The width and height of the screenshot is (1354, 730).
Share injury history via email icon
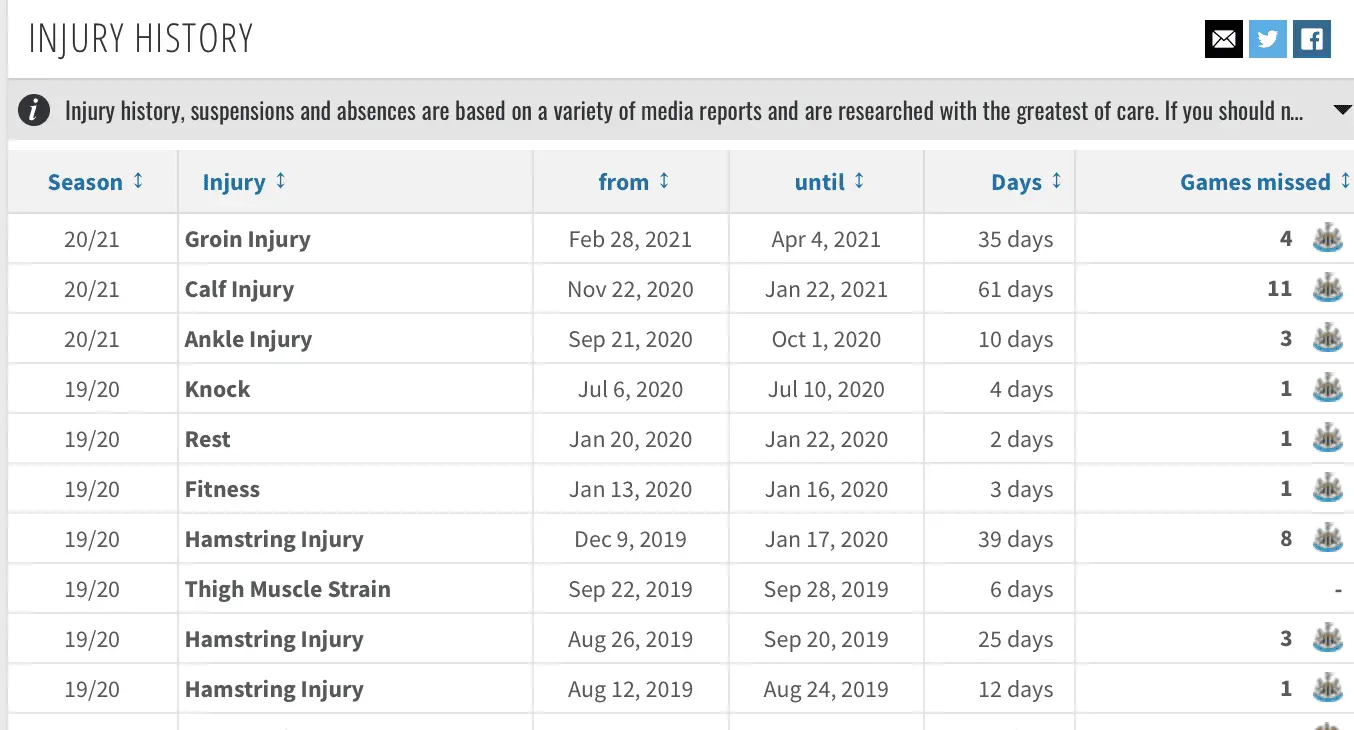[x=1223, y=39]
